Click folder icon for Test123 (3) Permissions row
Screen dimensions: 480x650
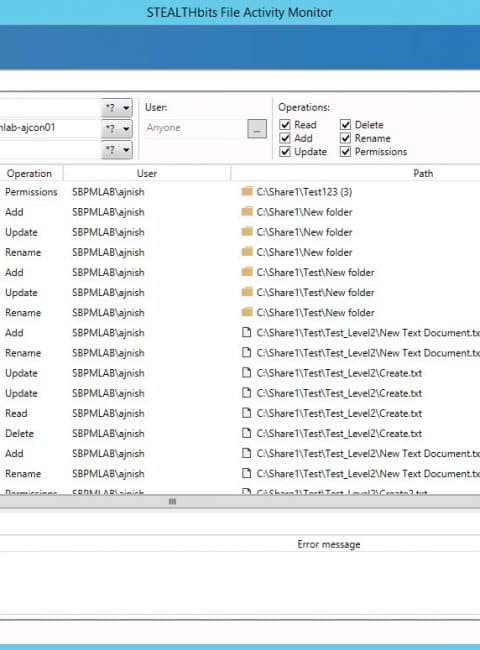pyautogui.click(x=247, y=191)
